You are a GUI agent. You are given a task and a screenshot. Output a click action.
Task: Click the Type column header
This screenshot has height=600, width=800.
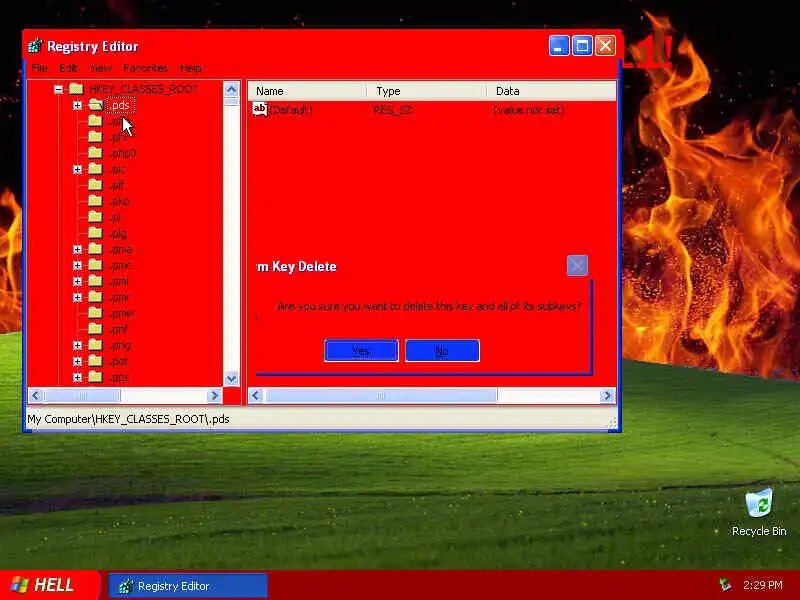(426, 91)
